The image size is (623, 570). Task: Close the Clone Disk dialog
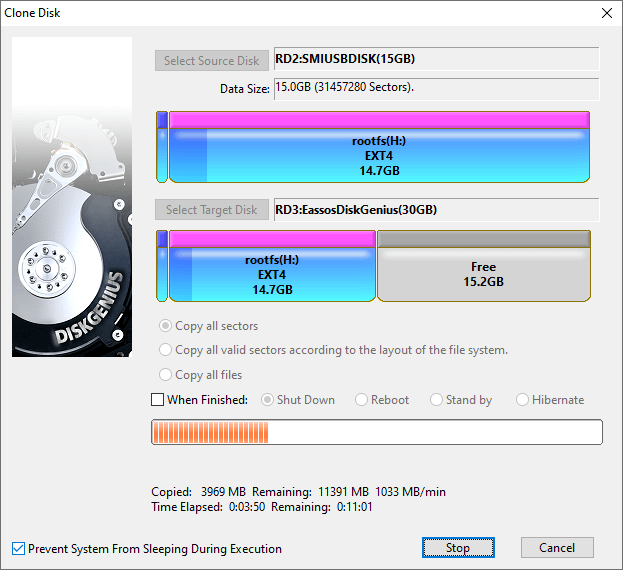[606, 13]
